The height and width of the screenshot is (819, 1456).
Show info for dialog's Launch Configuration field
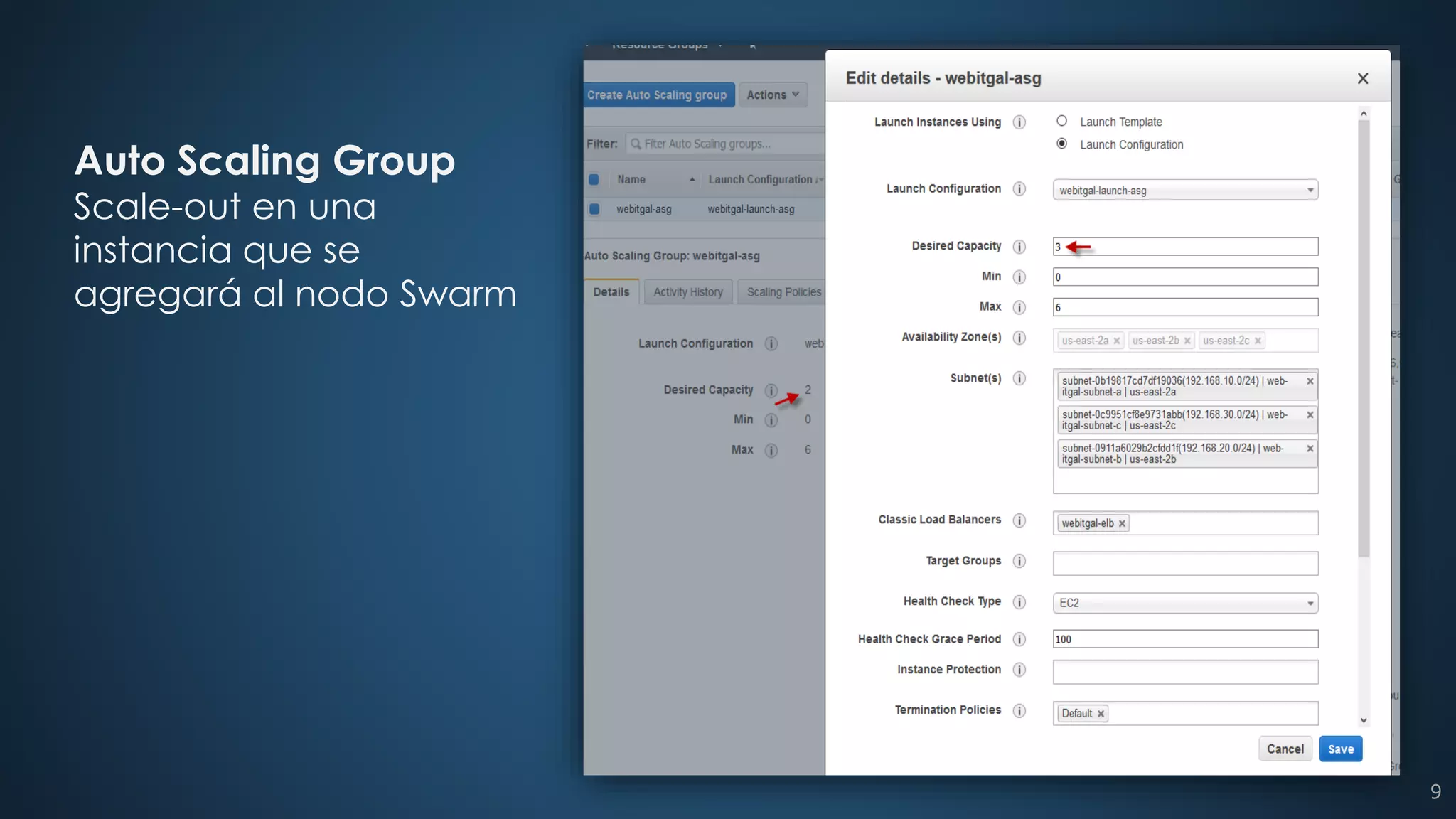coord(1019,188)
